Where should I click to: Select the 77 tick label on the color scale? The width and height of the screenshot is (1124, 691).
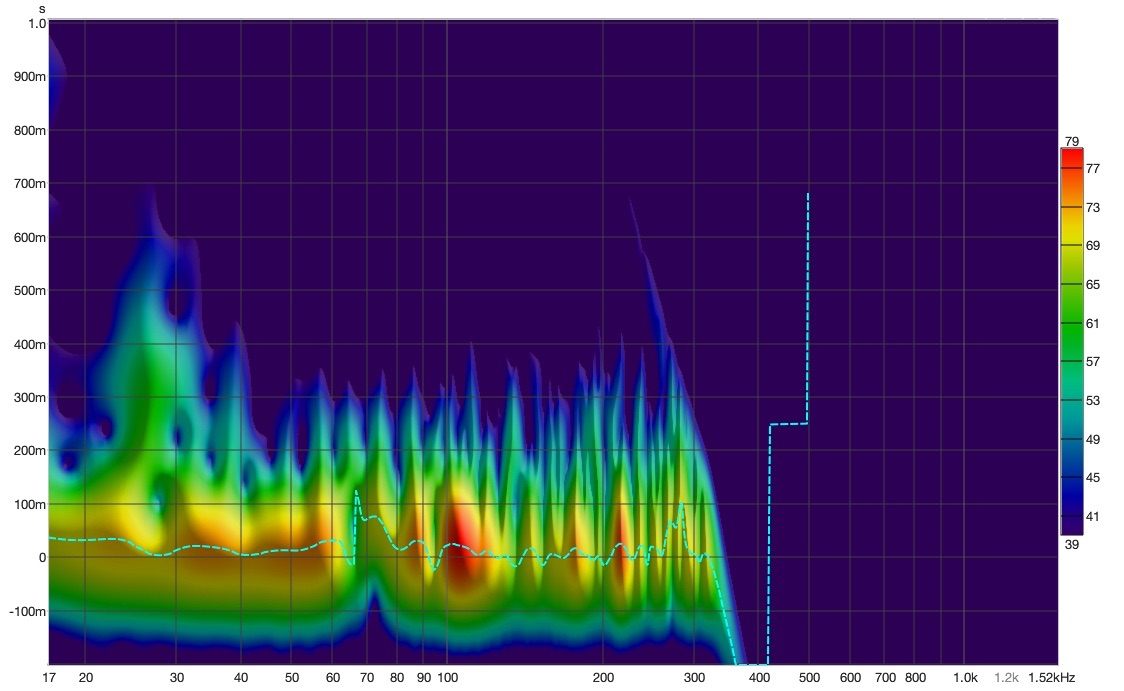pos(1092,169)
